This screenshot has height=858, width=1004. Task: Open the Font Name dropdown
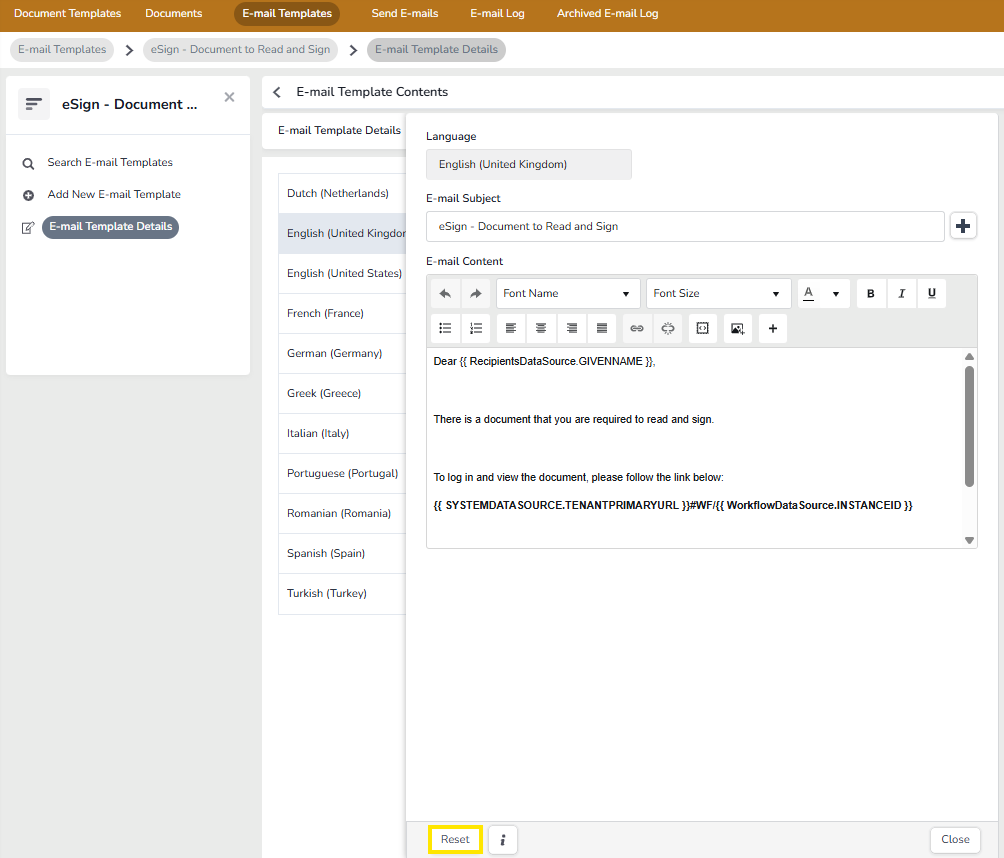click(568, 293)
